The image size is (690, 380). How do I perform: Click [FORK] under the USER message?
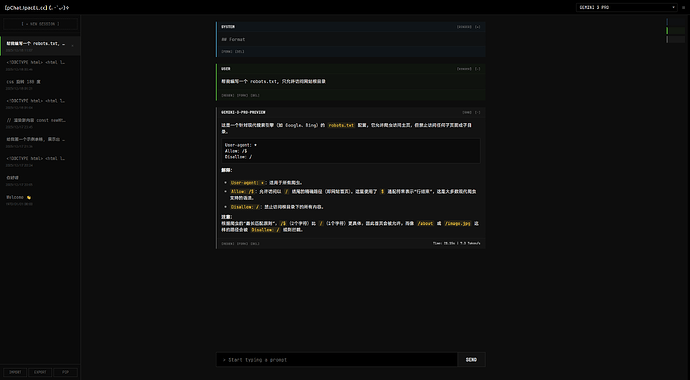[242, 95]
